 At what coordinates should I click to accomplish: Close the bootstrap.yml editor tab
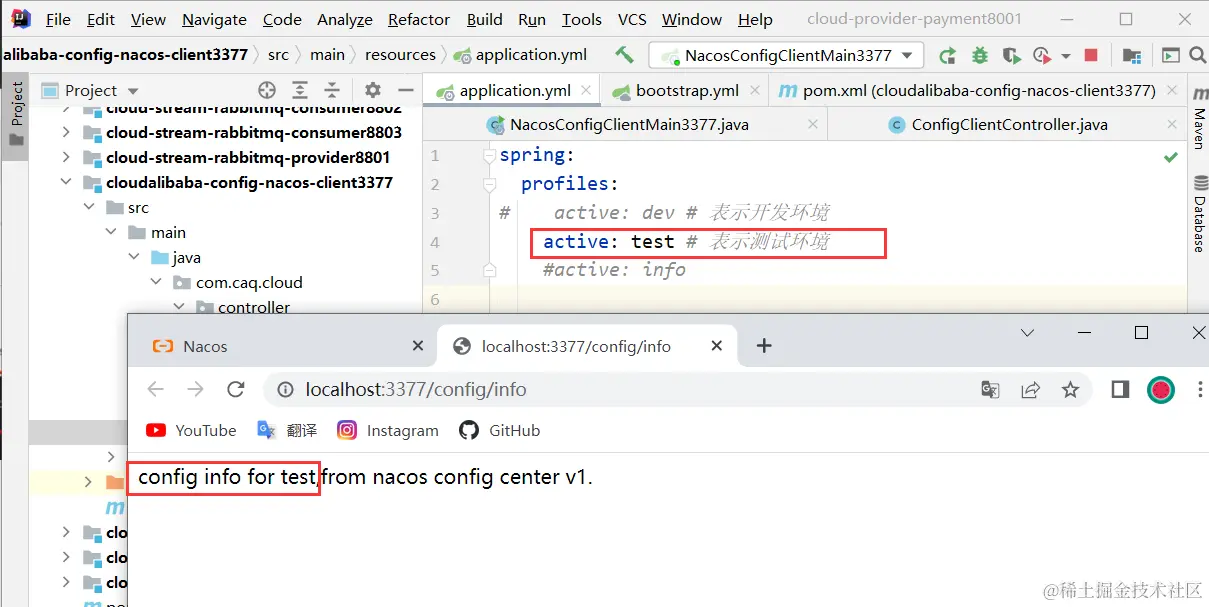755,90
